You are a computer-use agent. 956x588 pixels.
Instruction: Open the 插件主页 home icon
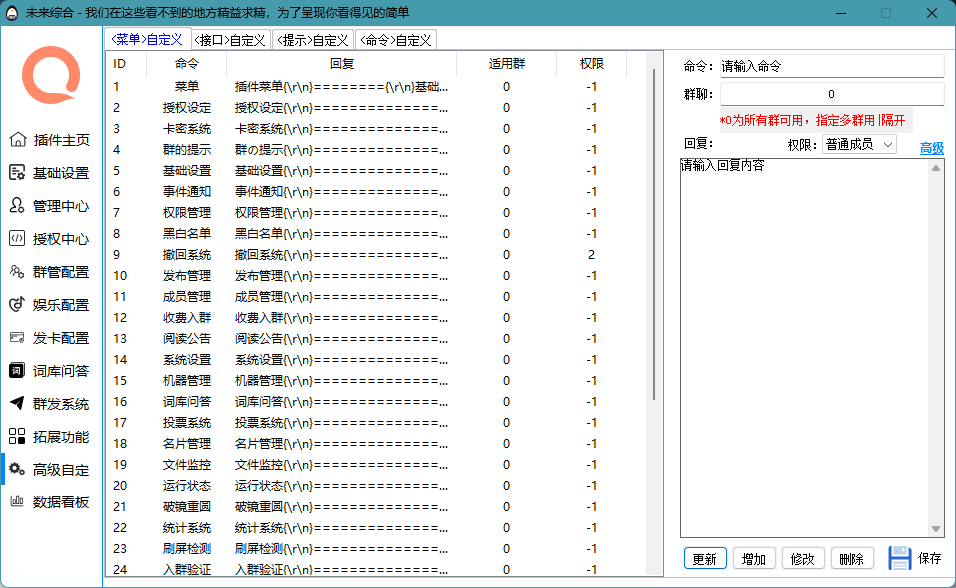click(18, 140)
